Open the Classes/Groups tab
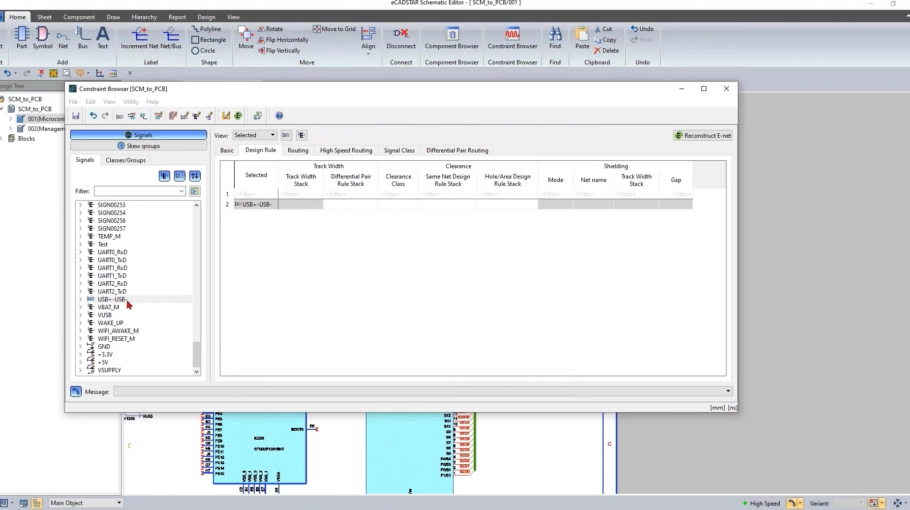The image size is (910, 510). coord(125,160)
